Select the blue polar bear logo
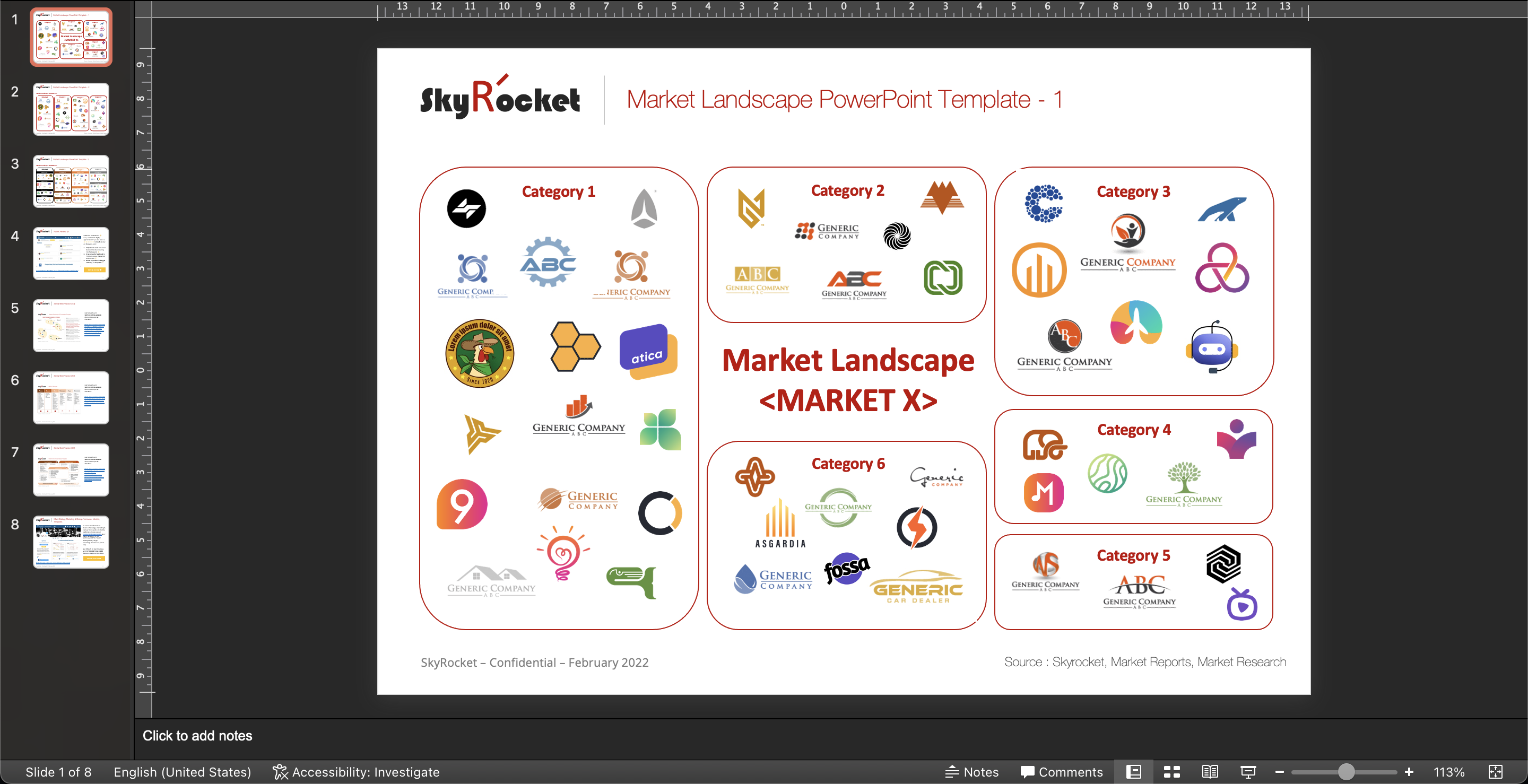Screen dimensions: 1528x784 pyautogui.click(x=1222, y=209)
